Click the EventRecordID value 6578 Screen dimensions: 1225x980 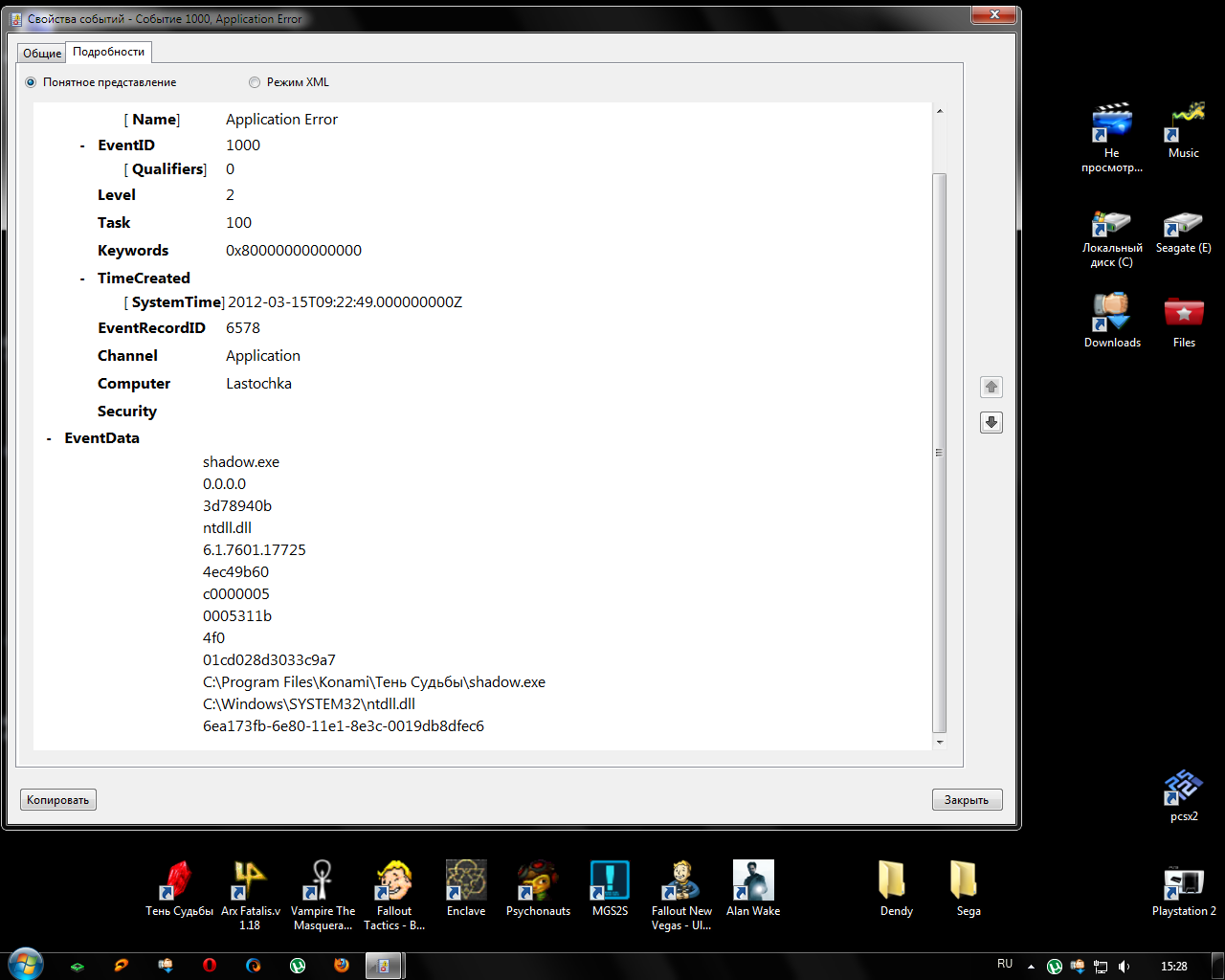pos(243,328)
